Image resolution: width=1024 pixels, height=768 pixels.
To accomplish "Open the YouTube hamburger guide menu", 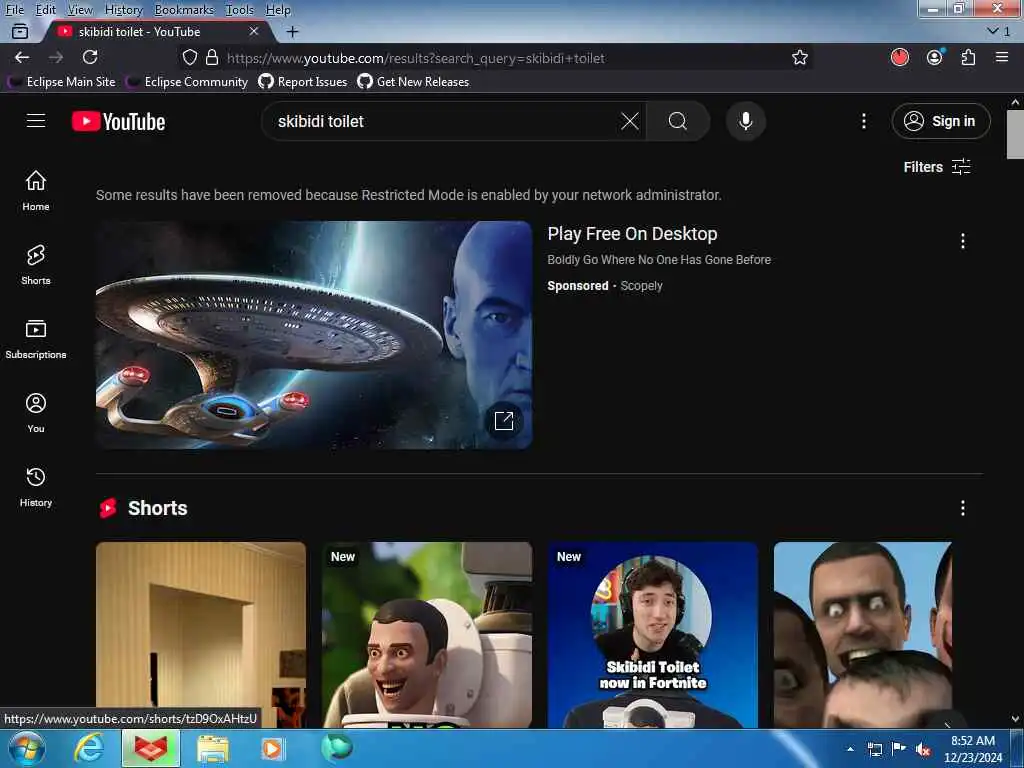I will point(36,121).
